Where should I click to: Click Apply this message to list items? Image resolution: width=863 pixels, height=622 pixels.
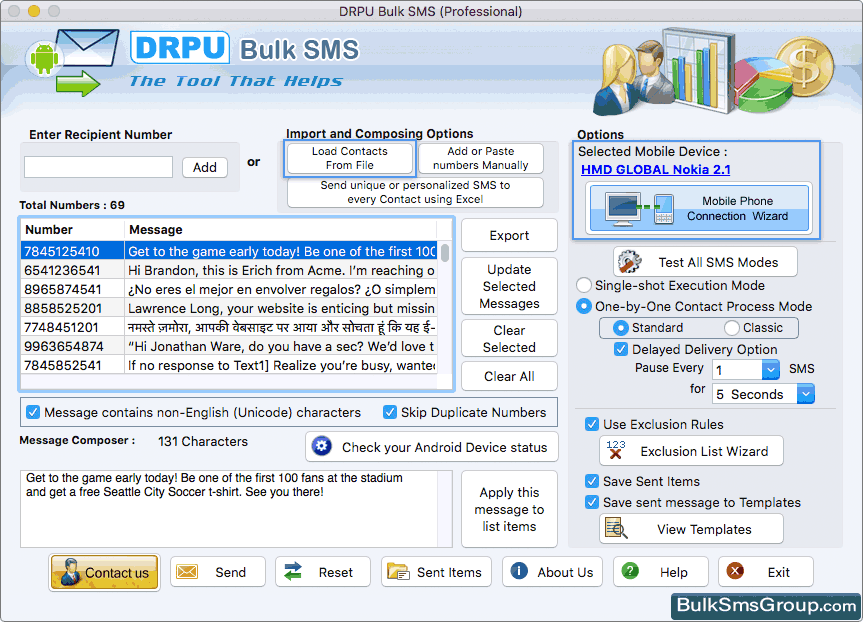pyautogui.click(x=509, y=509)
